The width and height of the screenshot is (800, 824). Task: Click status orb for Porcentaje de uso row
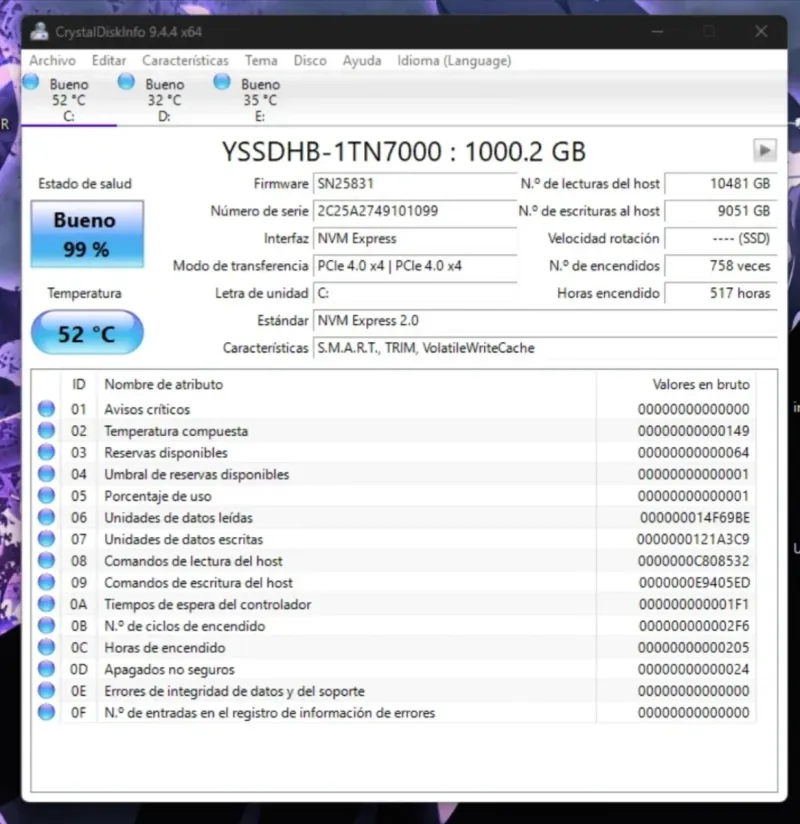[46, 496]
